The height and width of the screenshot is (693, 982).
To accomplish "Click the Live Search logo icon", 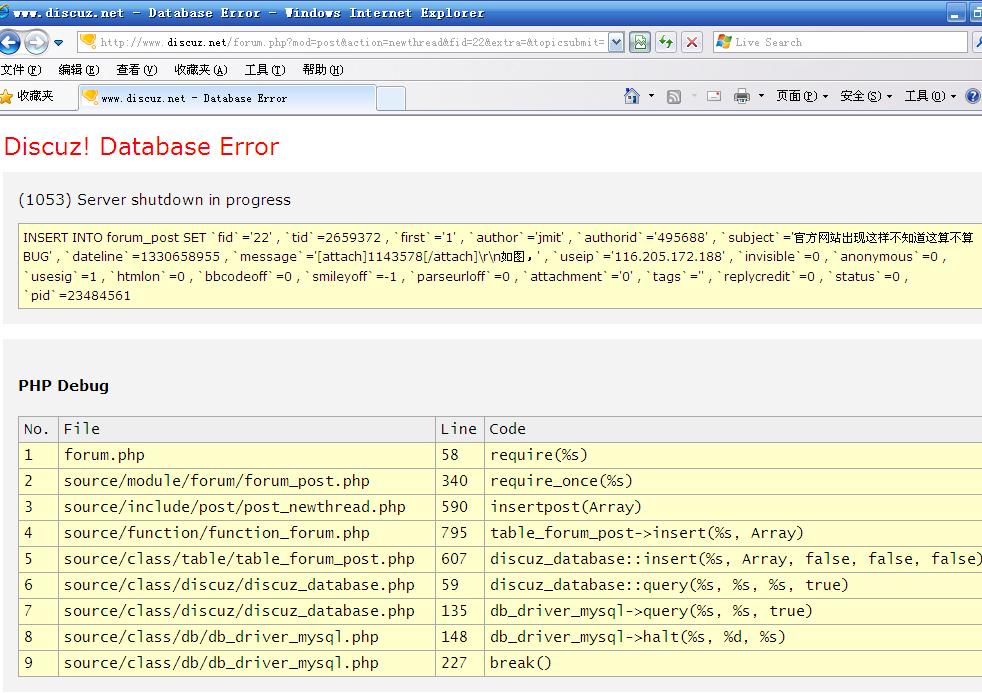I will (x=724, y=42).
